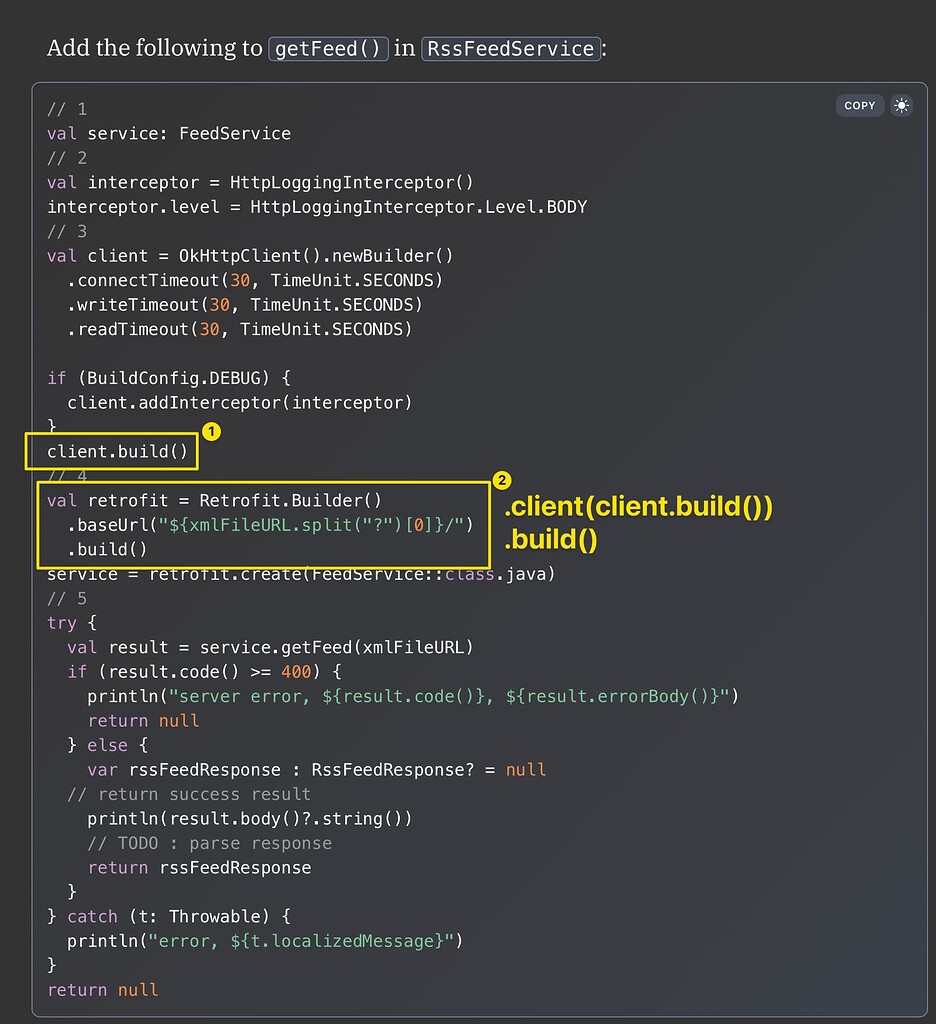Screen dimensions: 936x1024
Task: Click the 'if (result.code() >= 400) {' line
Action: click(204, 672)
